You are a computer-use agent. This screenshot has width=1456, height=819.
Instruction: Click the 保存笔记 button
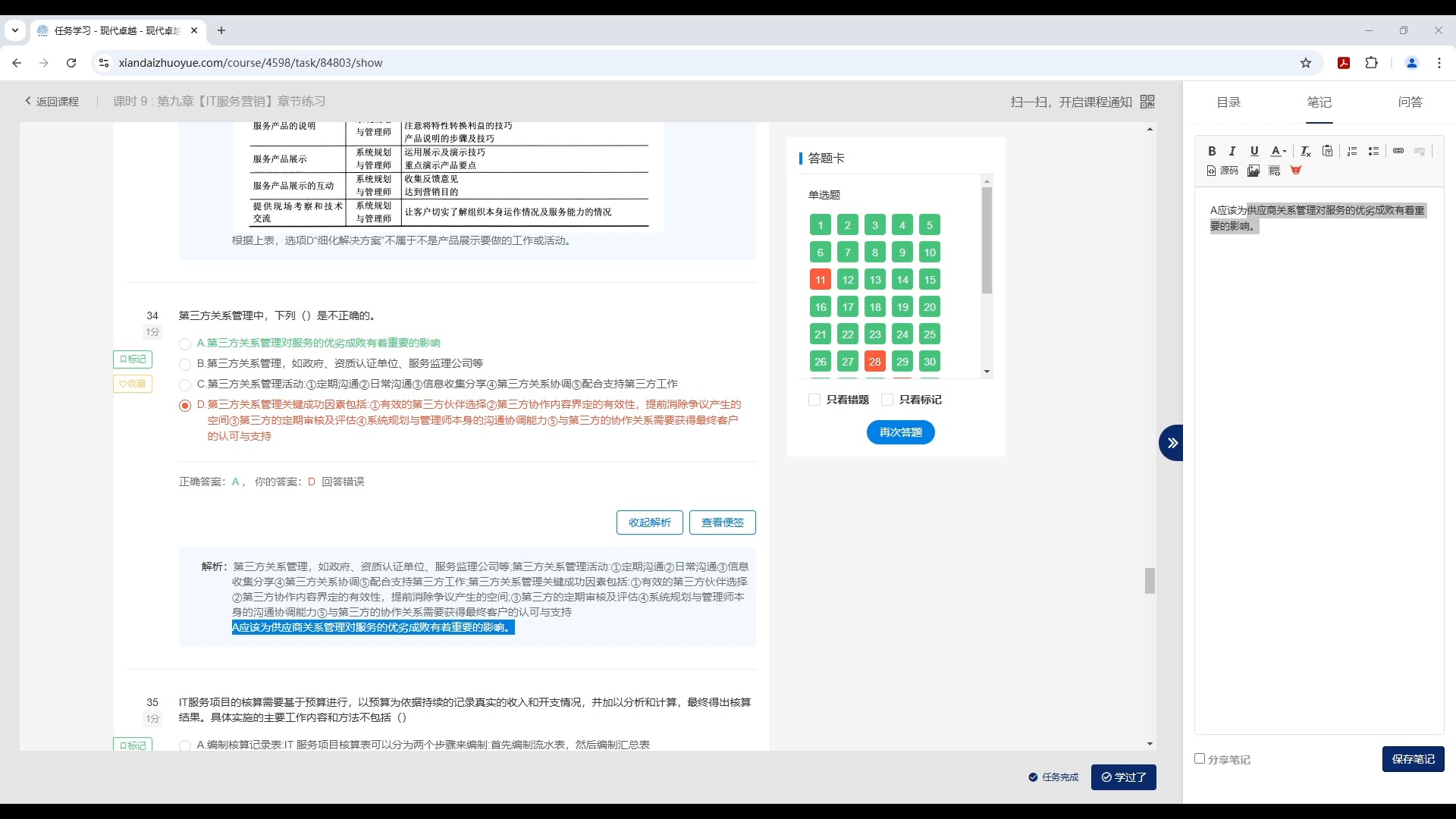coord(1414,759)
